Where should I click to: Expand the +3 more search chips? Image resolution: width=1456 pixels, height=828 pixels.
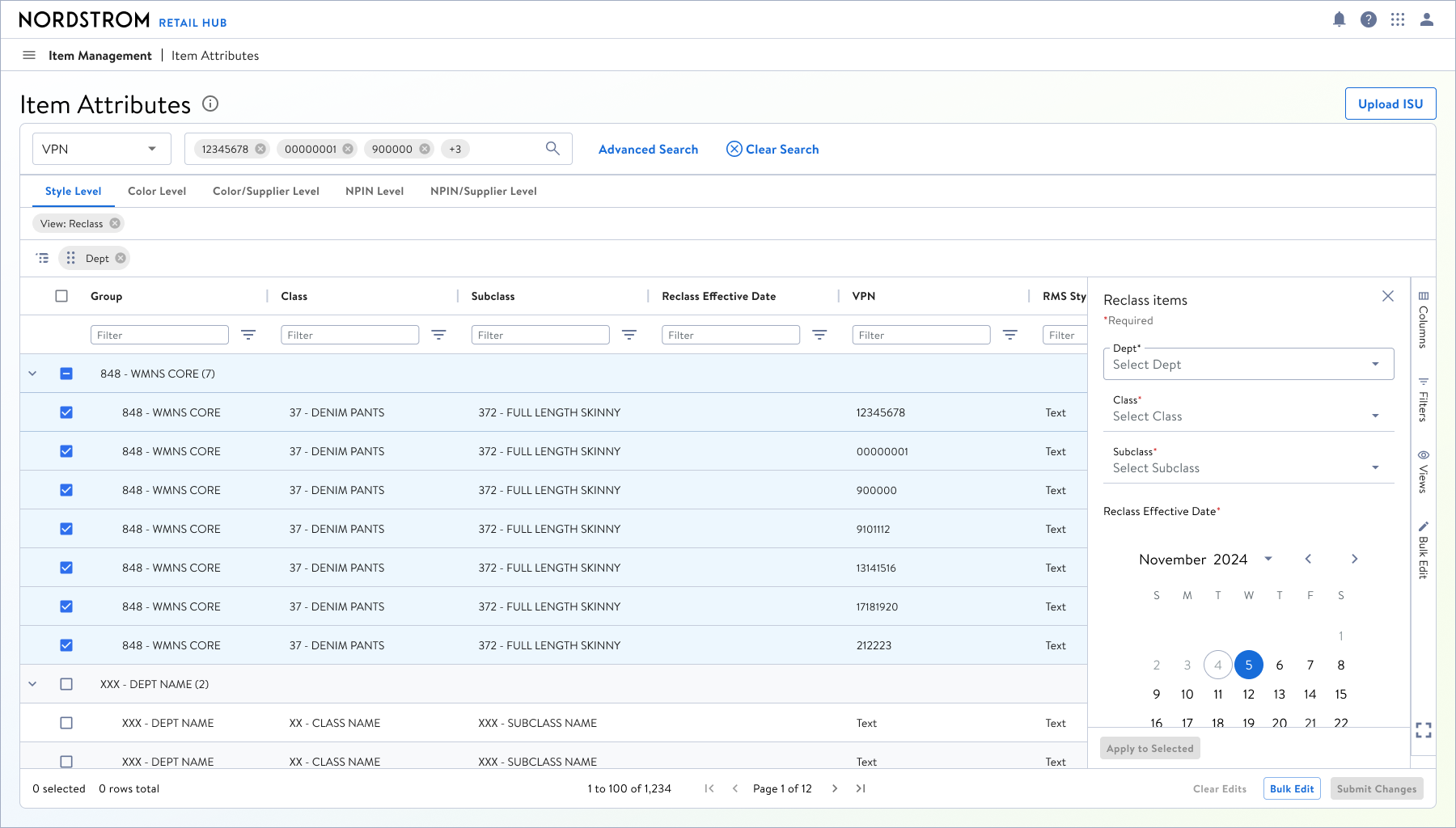(455, 149)
